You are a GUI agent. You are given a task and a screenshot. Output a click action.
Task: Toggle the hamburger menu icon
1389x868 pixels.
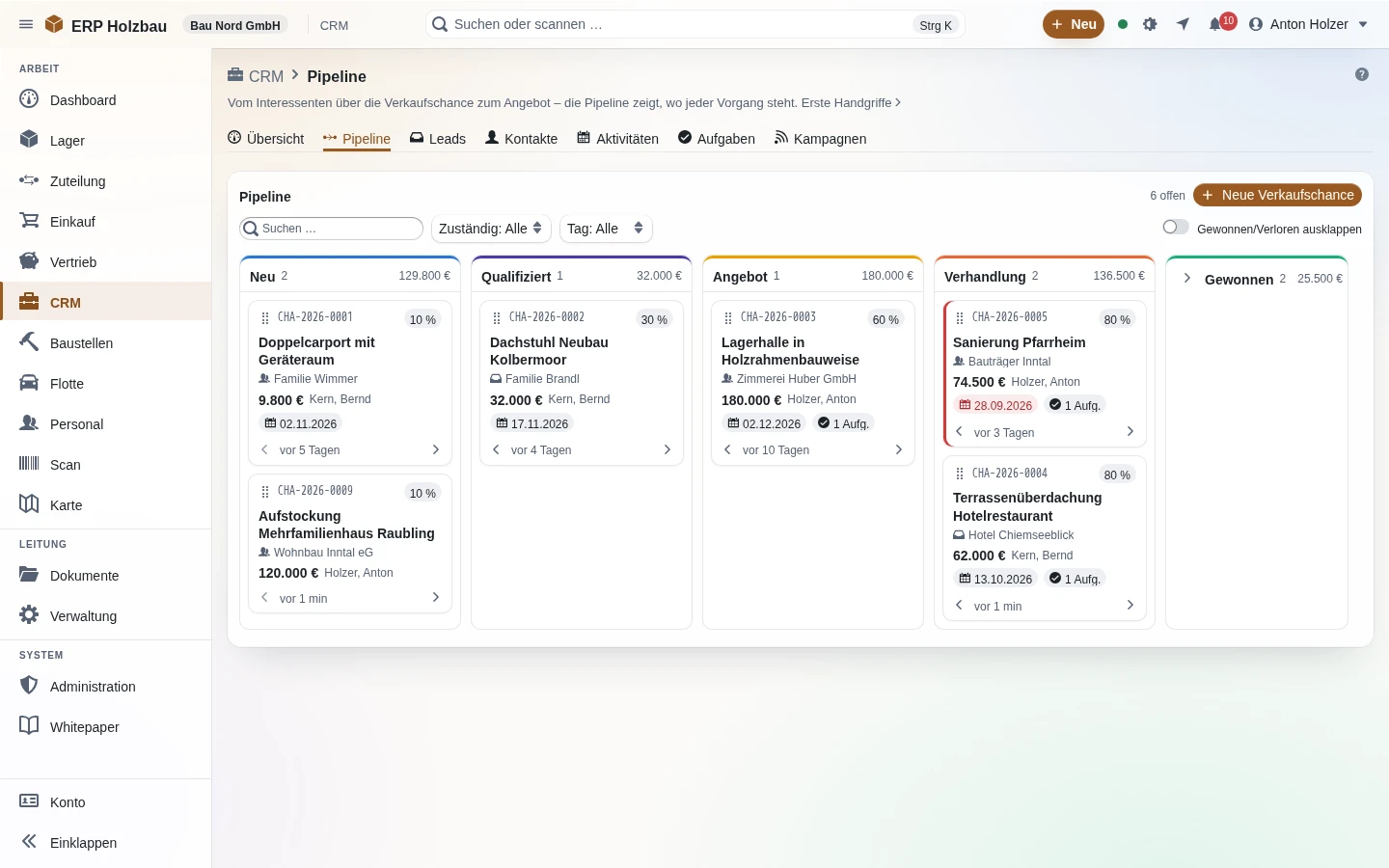[x=26, y=24]
